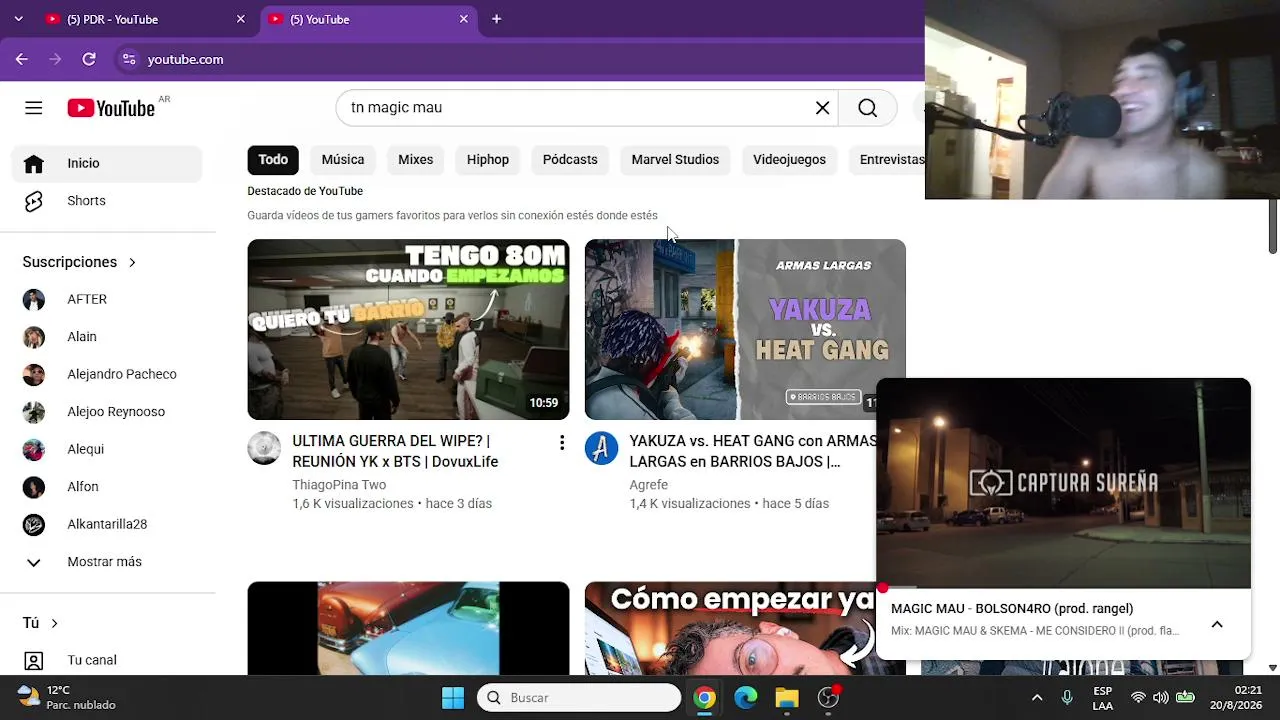Select the Marvel Studios filter chip
Screen dimensions: 1280x720
click(x=675, y=160)
